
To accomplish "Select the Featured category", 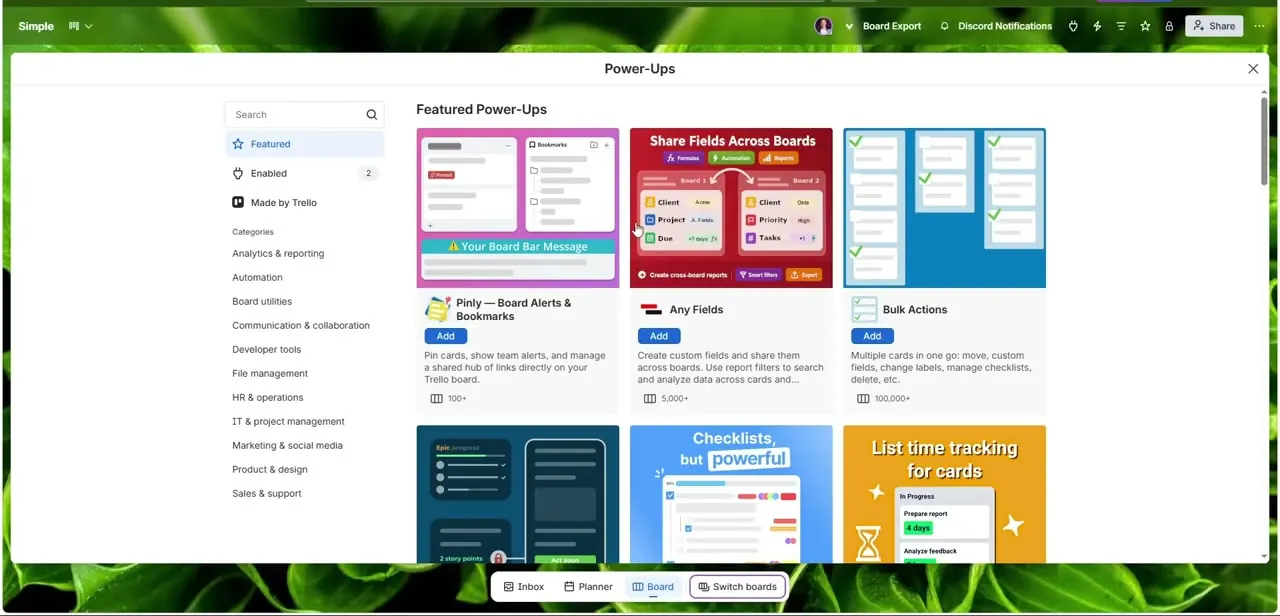I will (x=305, y=144).
